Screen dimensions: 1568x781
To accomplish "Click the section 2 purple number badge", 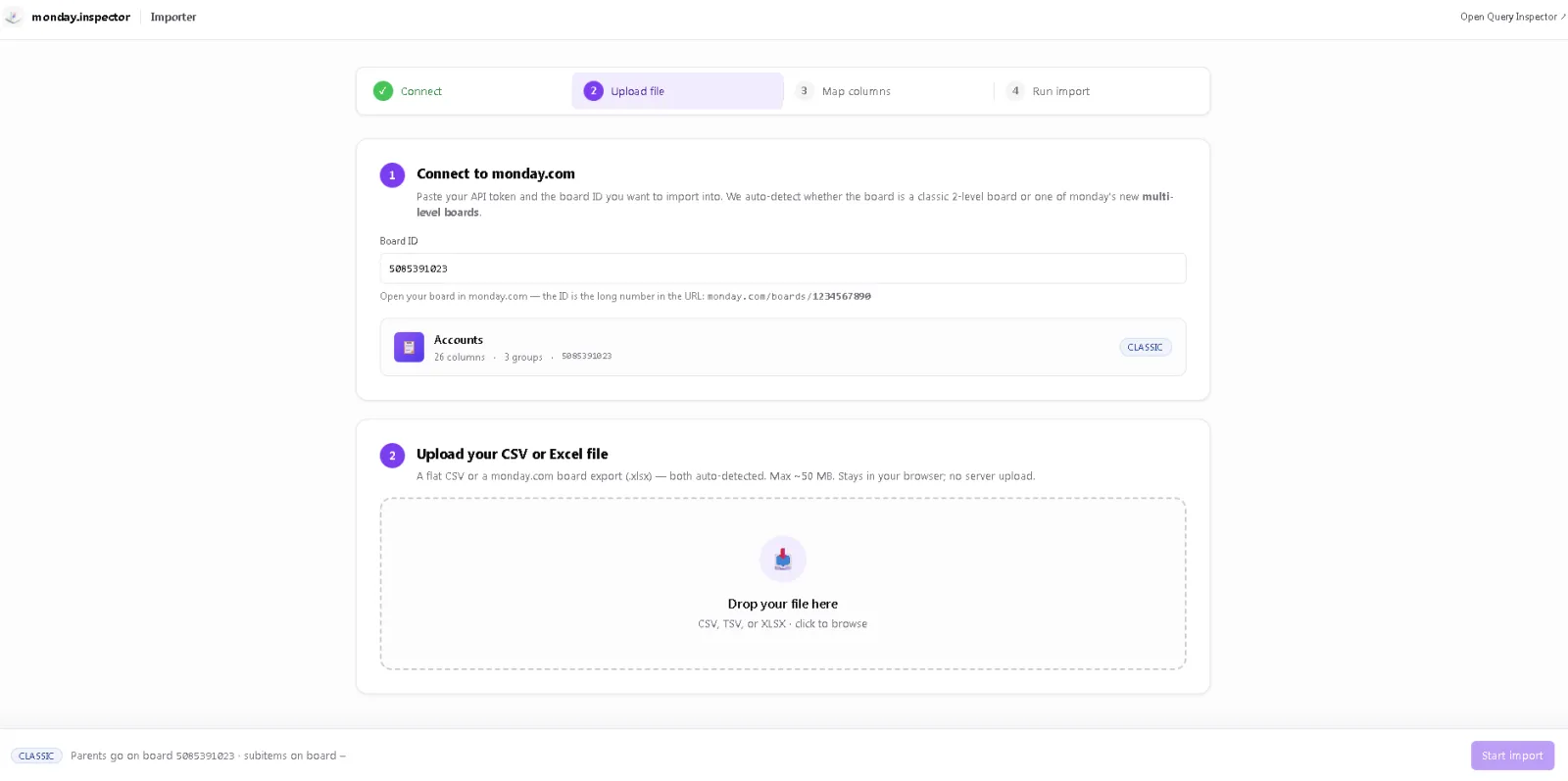I will tap(392, 456).
